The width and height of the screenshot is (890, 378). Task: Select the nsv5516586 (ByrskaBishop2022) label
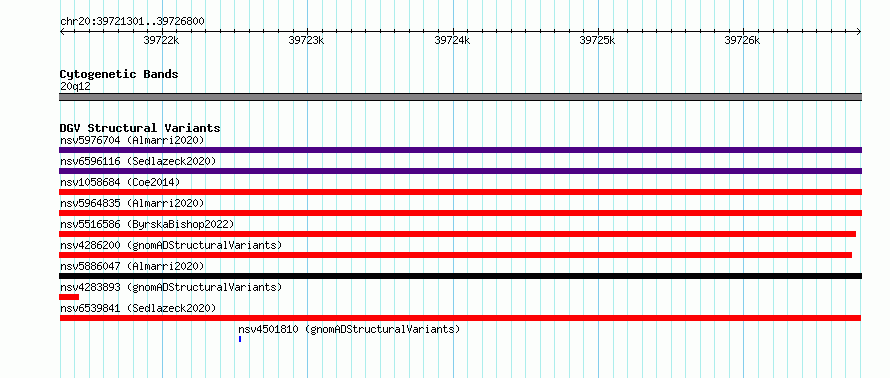(146, 224)
